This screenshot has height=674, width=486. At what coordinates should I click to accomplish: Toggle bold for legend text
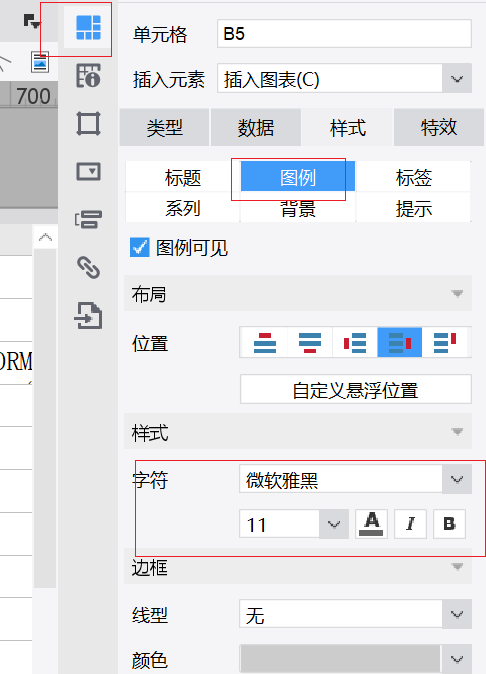tap(449, 524)
